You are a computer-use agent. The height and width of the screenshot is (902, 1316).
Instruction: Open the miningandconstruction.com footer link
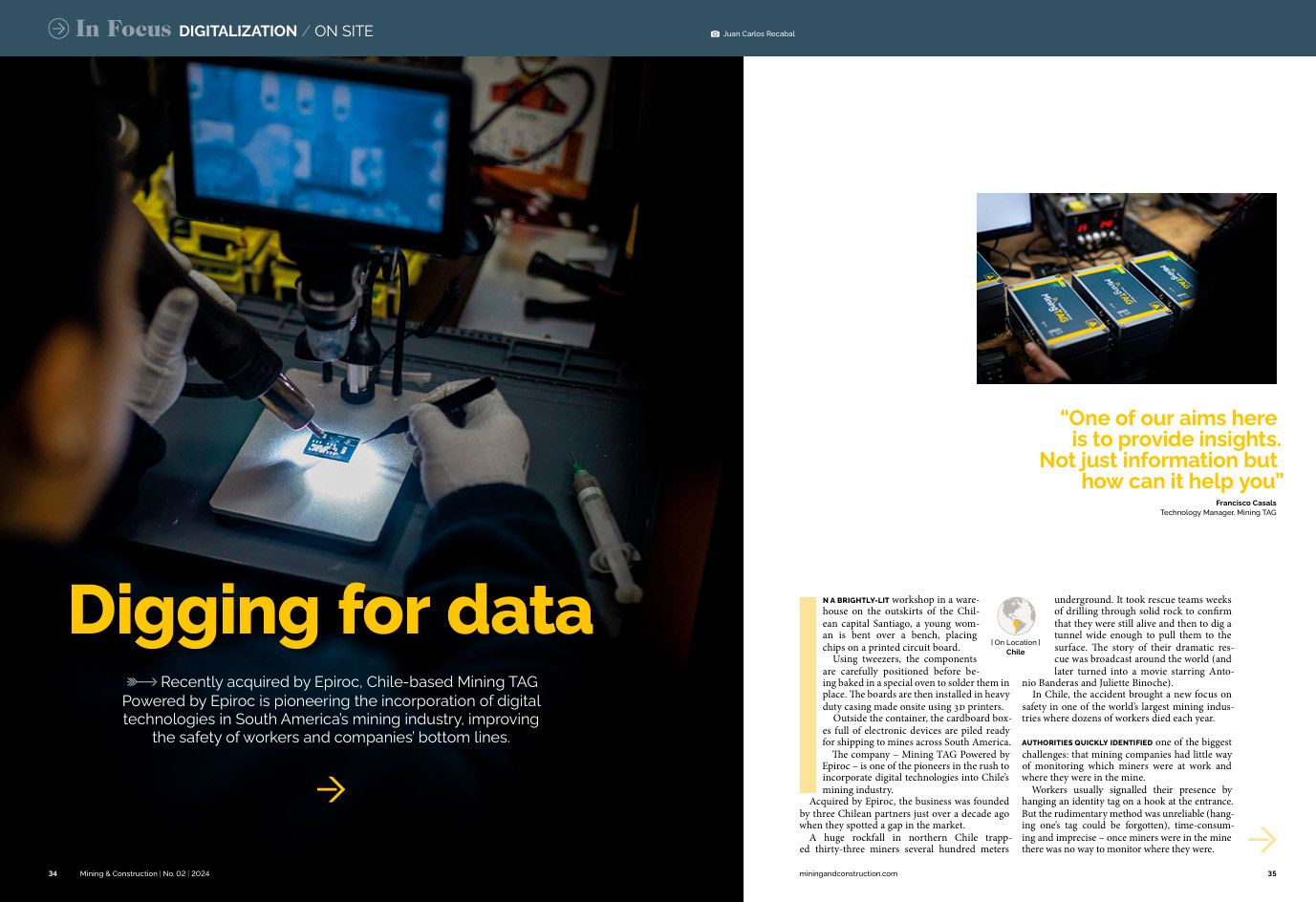(x=849, y=873)
